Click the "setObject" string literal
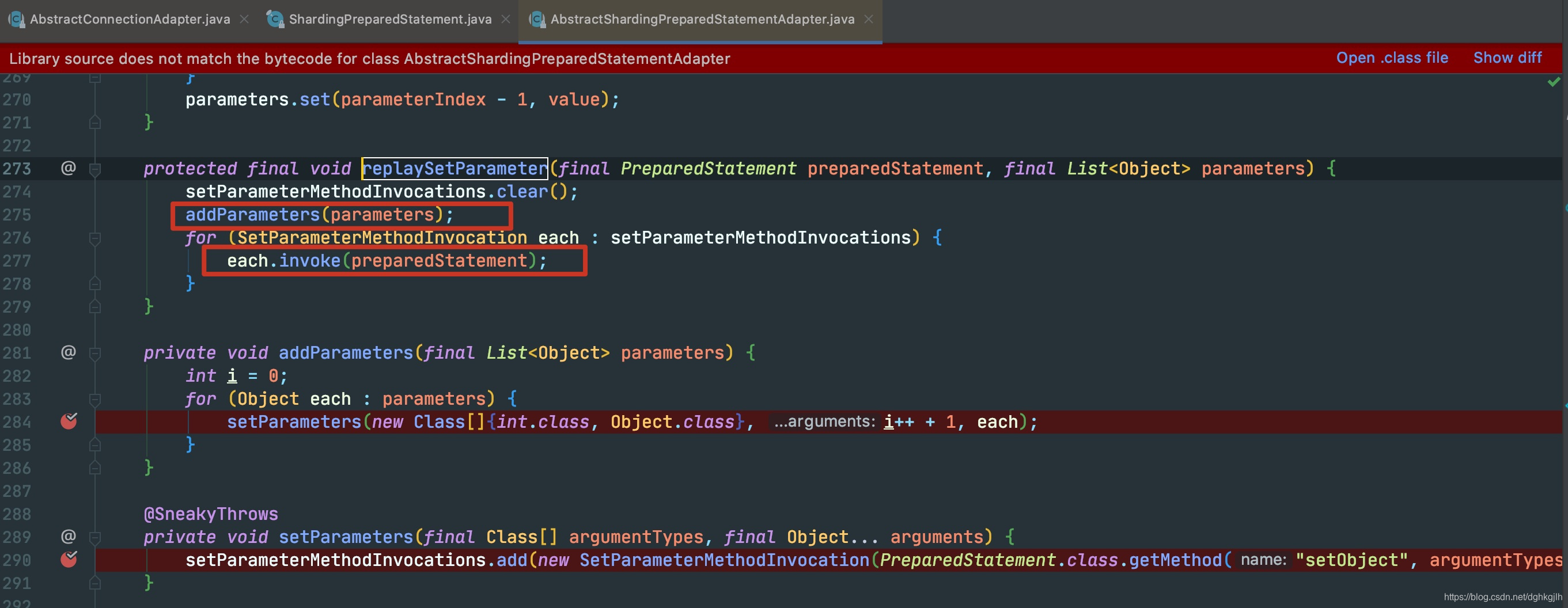 [1351, 560]
